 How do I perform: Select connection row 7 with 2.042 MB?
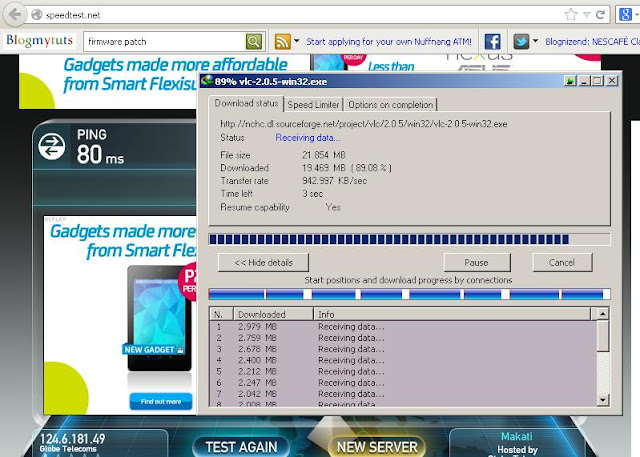(403, 394)
